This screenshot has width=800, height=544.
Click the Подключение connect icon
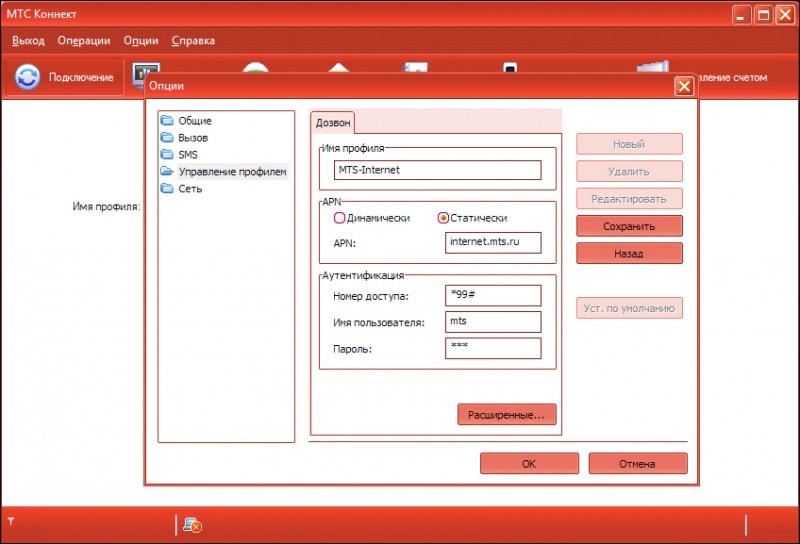(x=27, y=77)
